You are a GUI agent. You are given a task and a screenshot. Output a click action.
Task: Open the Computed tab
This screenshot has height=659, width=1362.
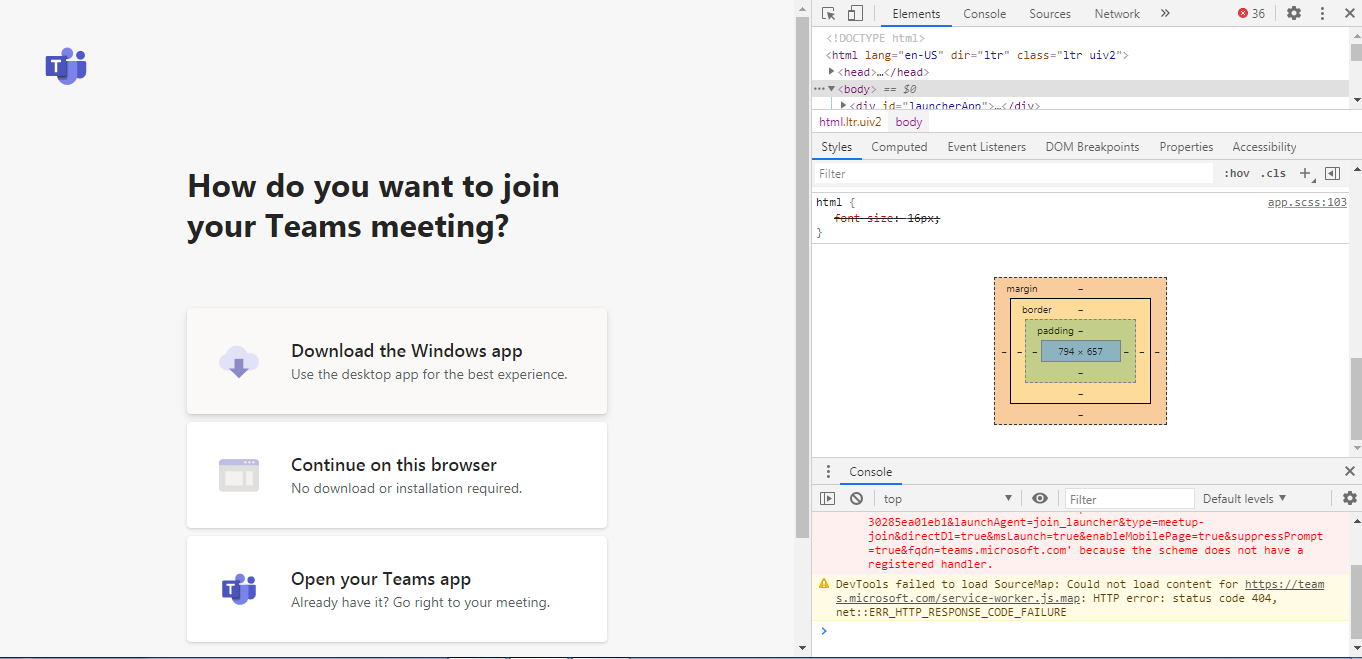[x=899, y=147]
